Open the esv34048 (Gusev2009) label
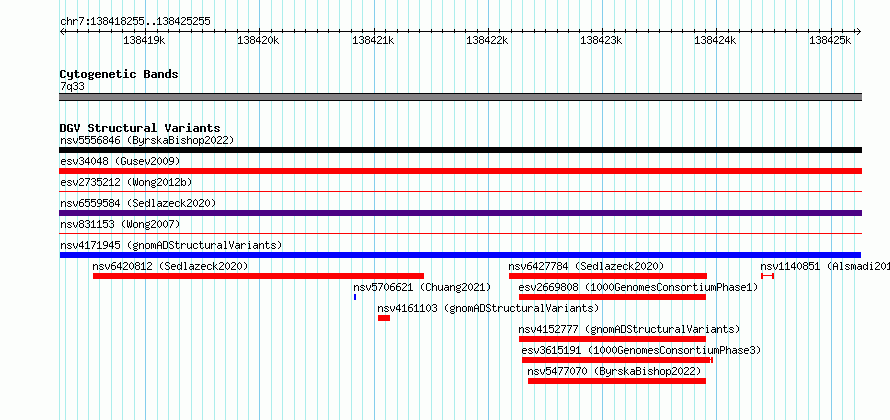The image size is (890, 420). pos(120,161)
